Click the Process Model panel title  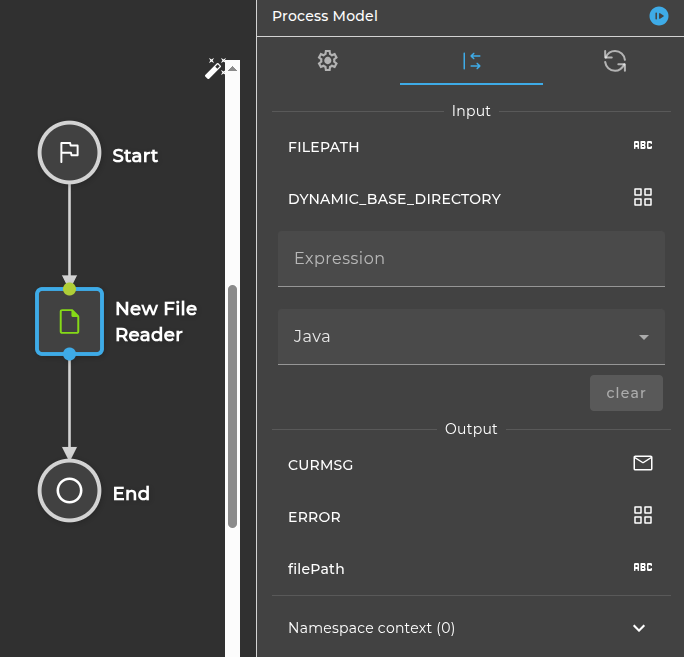[325, 16]
